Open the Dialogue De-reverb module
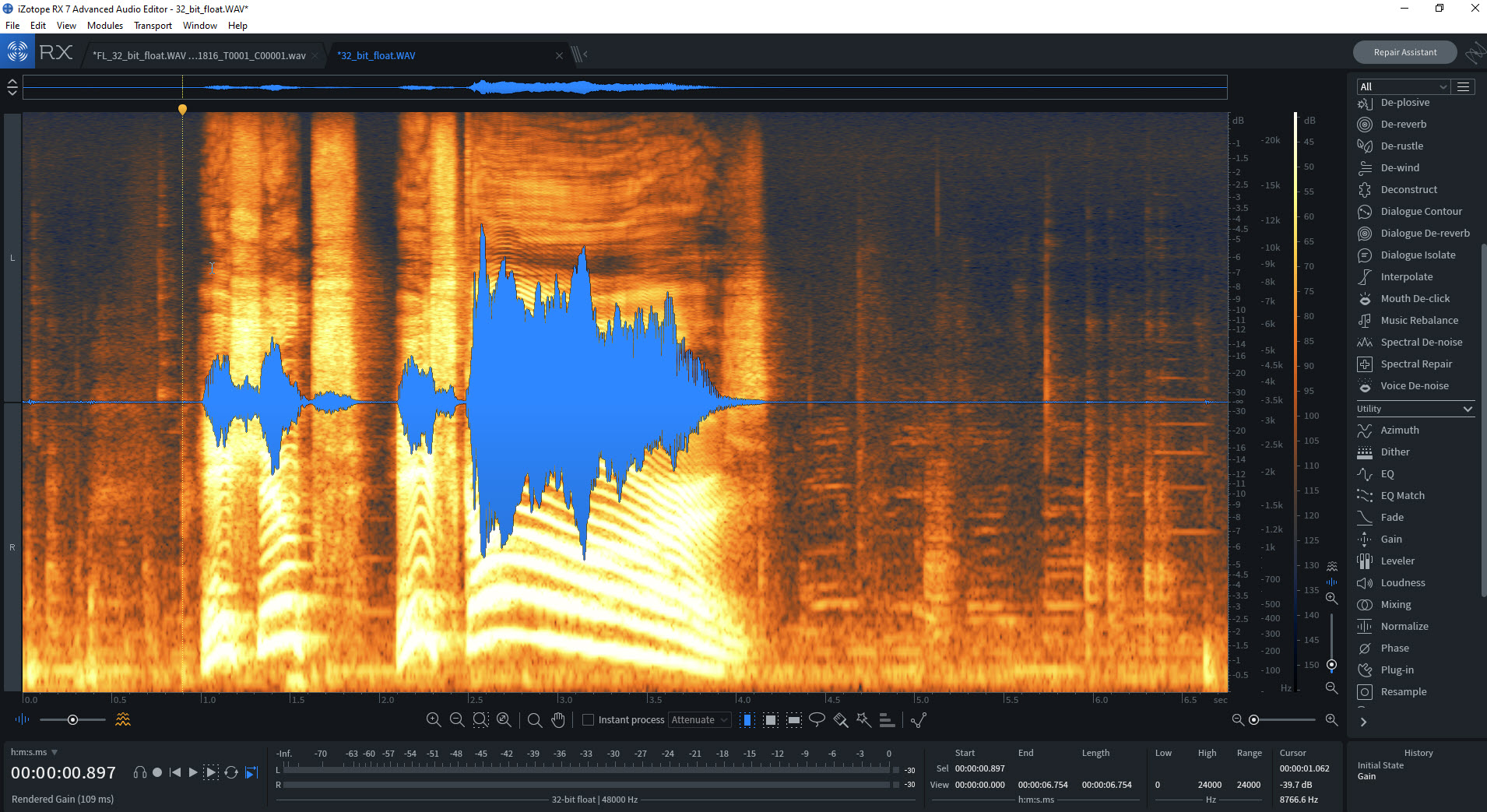1487x812 pixels. (x=1425, y=233)
